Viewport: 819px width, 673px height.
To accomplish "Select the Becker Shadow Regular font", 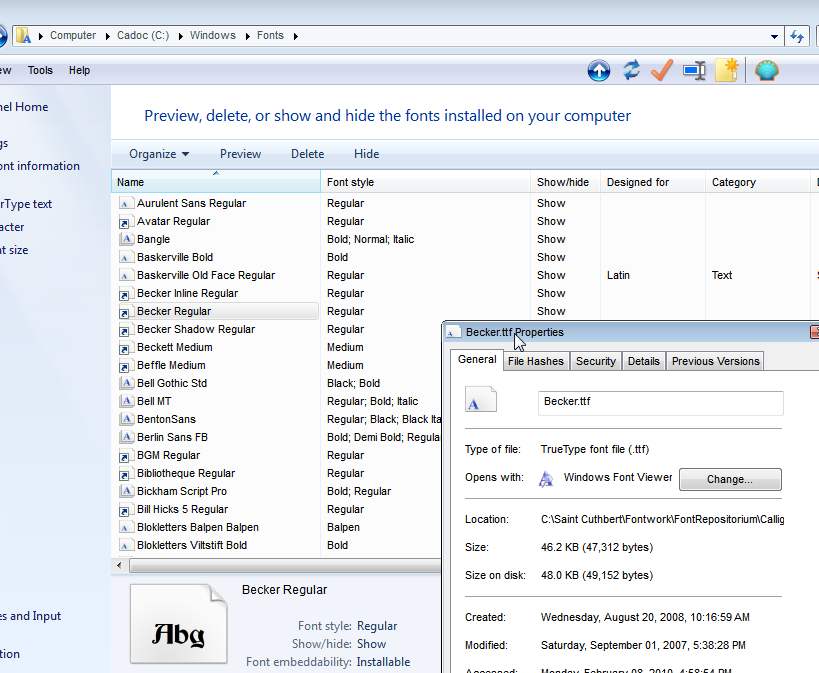I will click(196, 330).
